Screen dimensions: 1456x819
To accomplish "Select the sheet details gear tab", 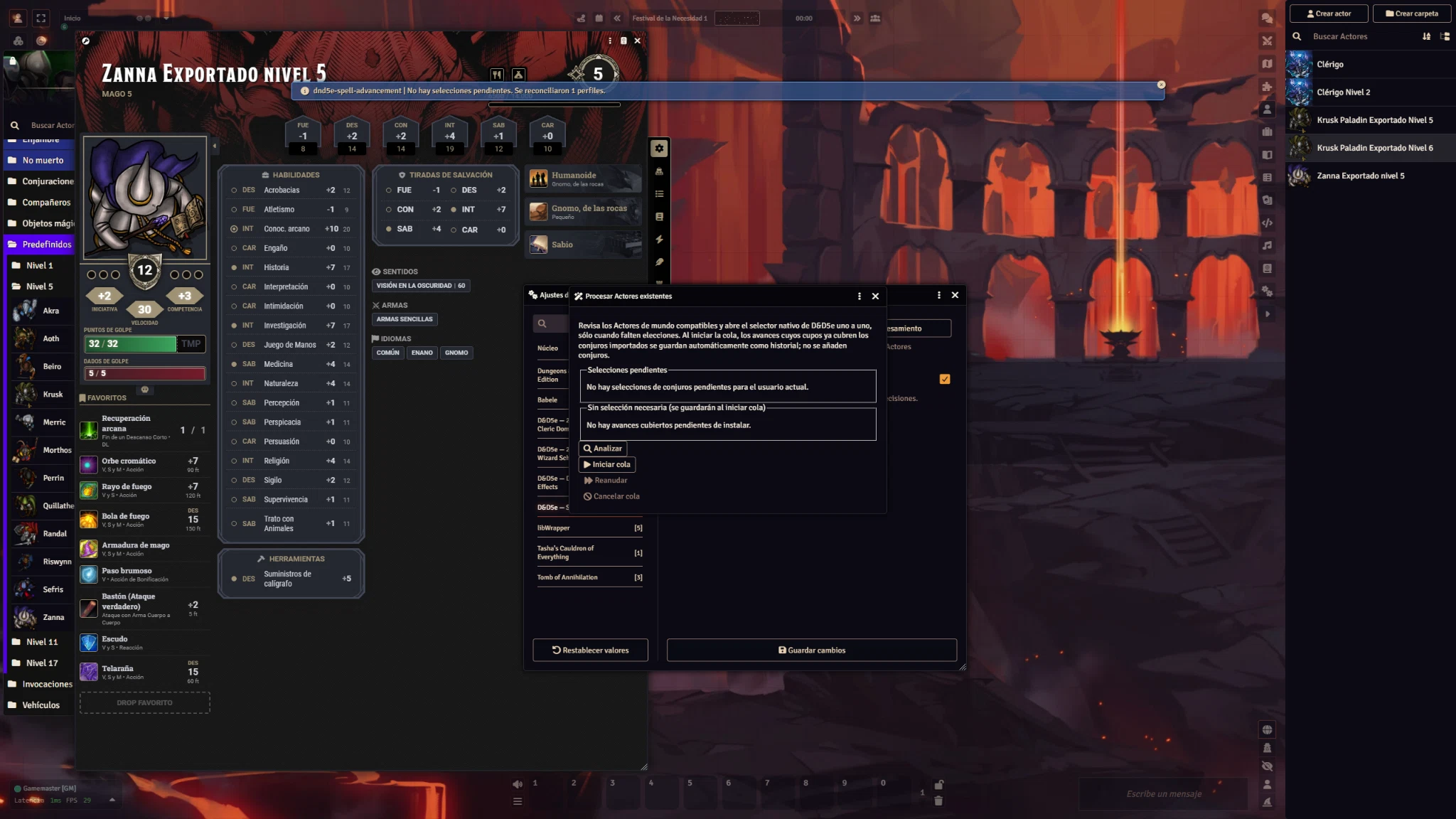I will 659,149.
